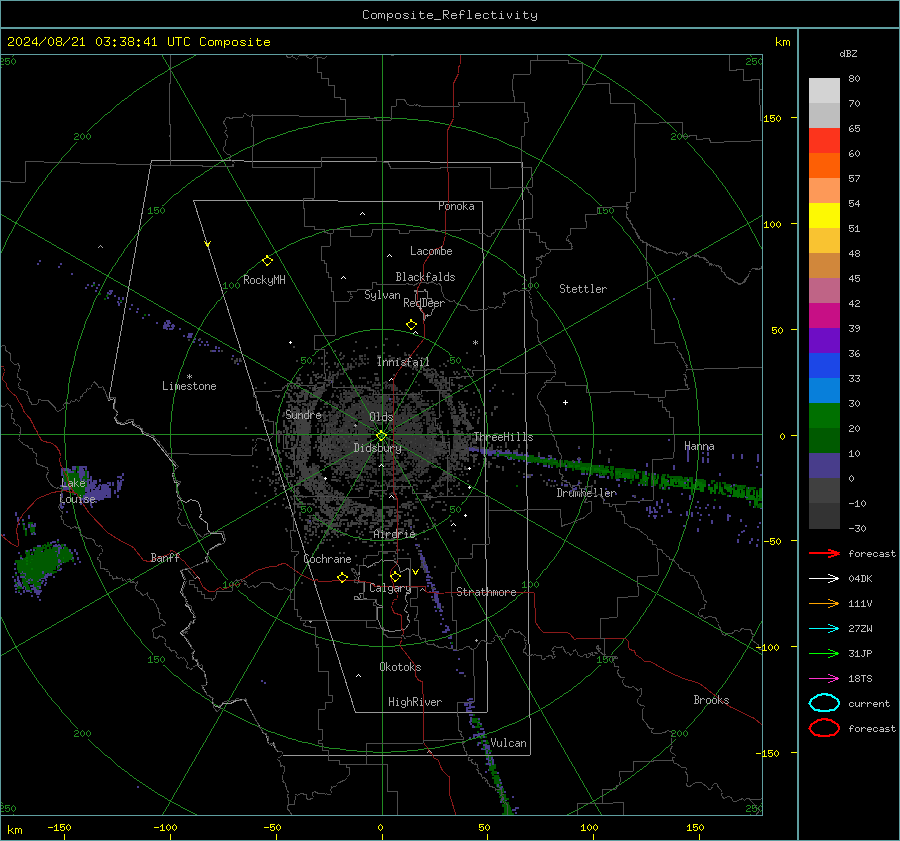900x841 pixels.
Task: Click the red forecast ellipse in legend
Action: (x=824, y=728)
